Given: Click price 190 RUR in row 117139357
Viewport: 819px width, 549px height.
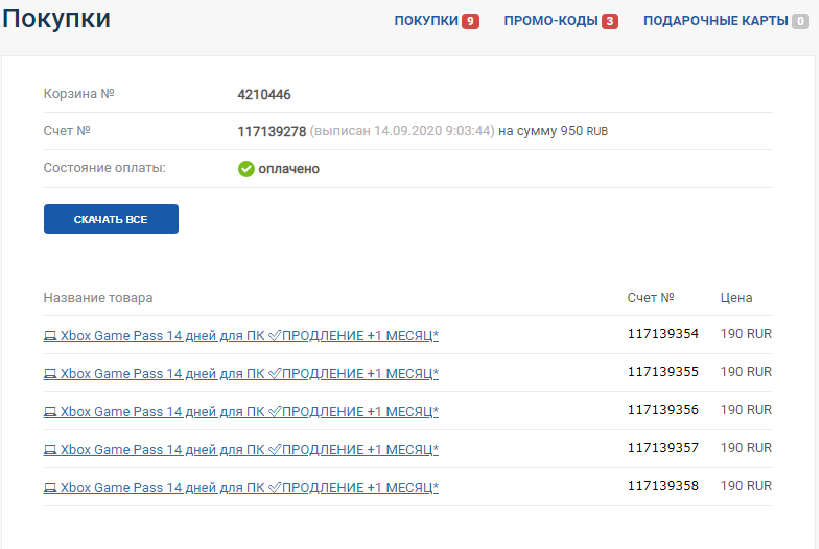Looking at the screenshot, I should point(746,448).
